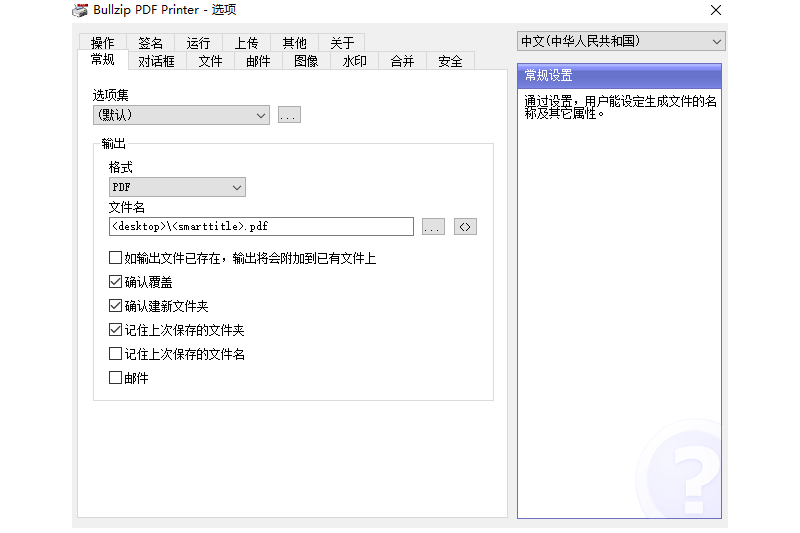The width and height of the screenshot is (800, 533).
Task: Switch to the 签名 tab
Action: [151, 43]
